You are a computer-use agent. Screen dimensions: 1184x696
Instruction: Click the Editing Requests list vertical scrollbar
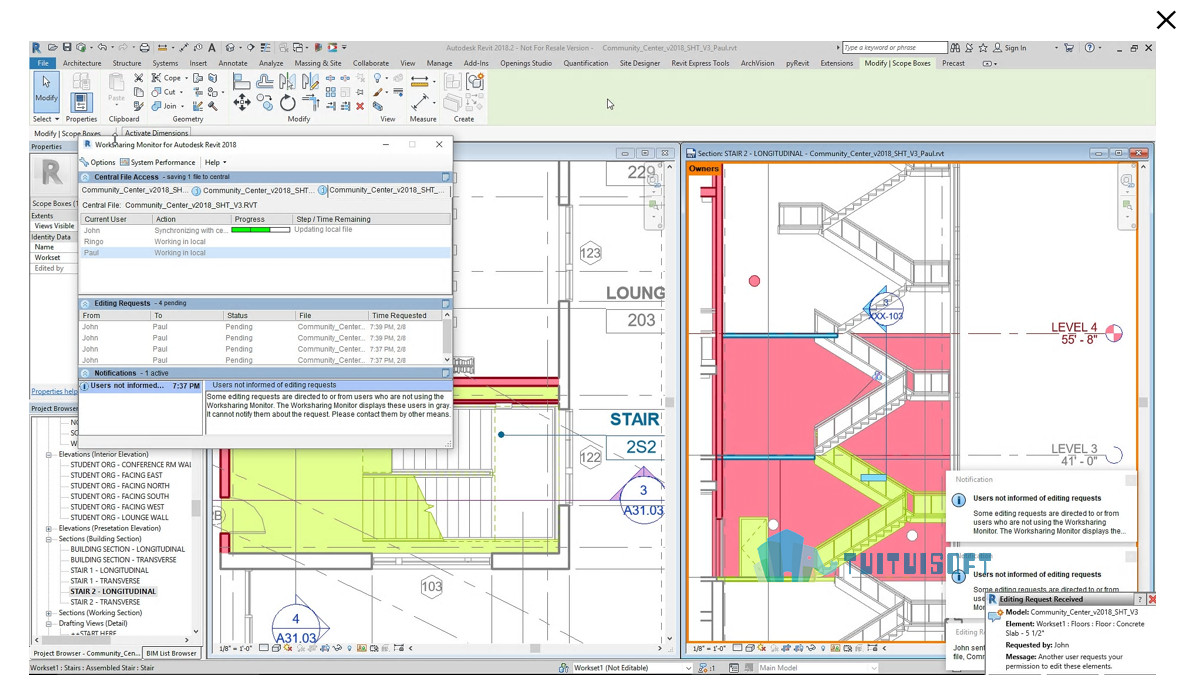coord(447,337)
